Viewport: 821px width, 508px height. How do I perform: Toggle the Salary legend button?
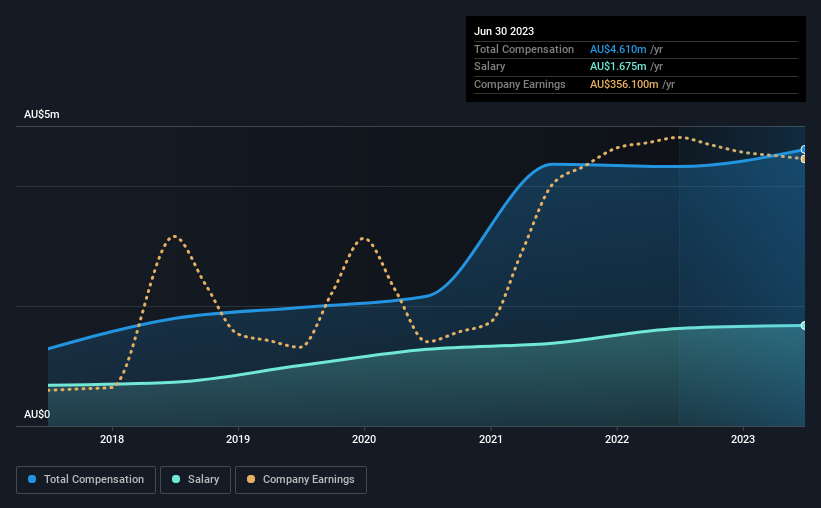click(x=195, y=480)
